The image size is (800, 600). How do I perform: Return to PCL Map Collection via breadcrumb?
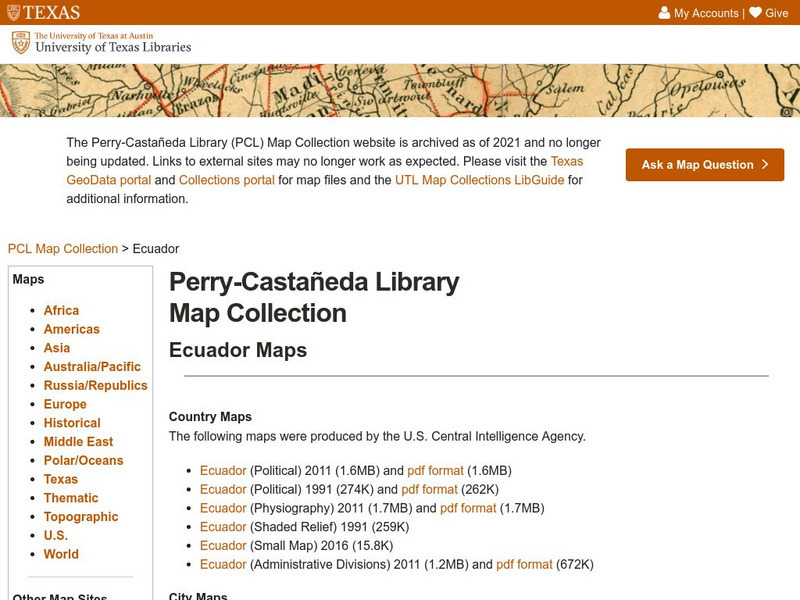coord(62,248)
